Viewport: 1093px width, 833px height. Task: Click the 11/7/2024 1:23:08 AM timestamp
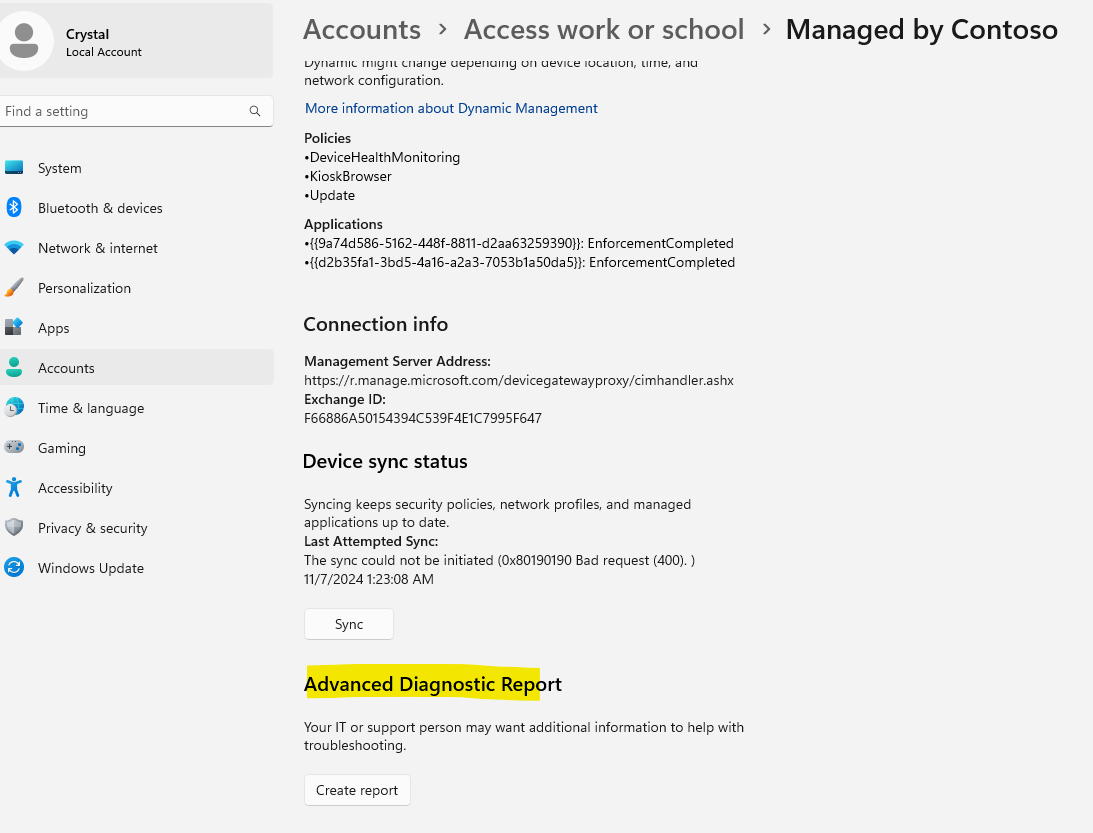[369, 579]
